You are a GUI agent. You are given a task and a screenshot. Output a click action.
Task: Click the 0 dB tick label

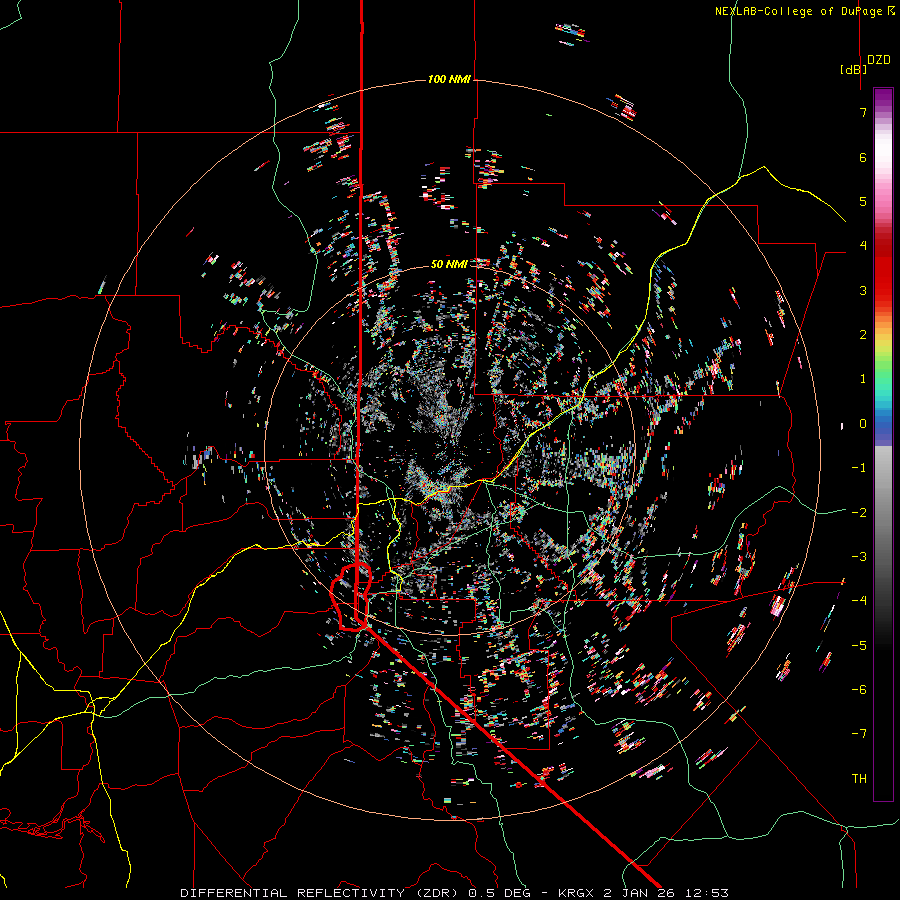[x=863, y=424]
